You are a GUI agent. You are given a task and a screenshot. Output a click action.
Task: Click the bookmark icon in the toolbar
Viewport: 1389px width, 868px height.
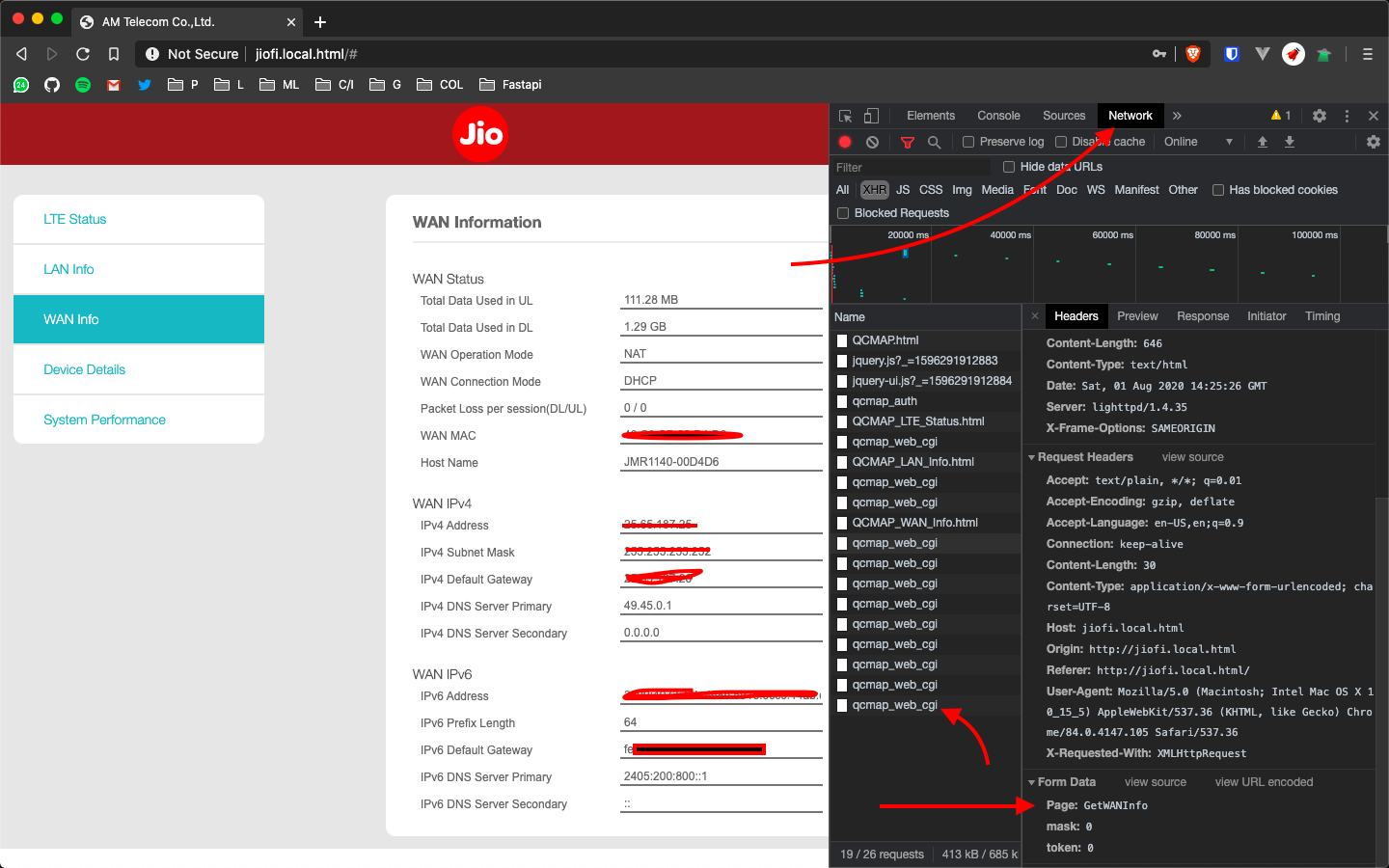(x=114, y=54)
